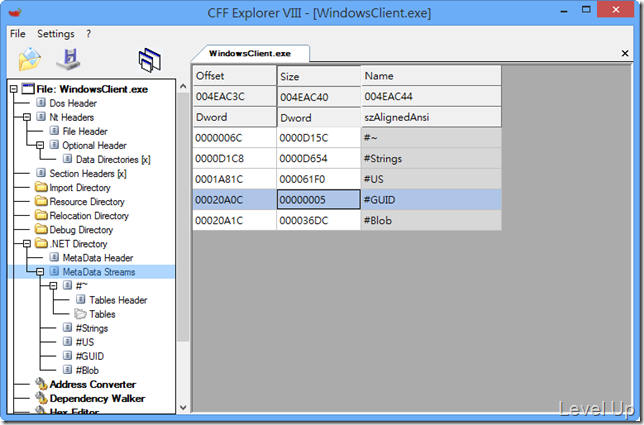Viewport: 644px width, 425px height.
Task: Select #US in the tree
Action: click(85, 342)
